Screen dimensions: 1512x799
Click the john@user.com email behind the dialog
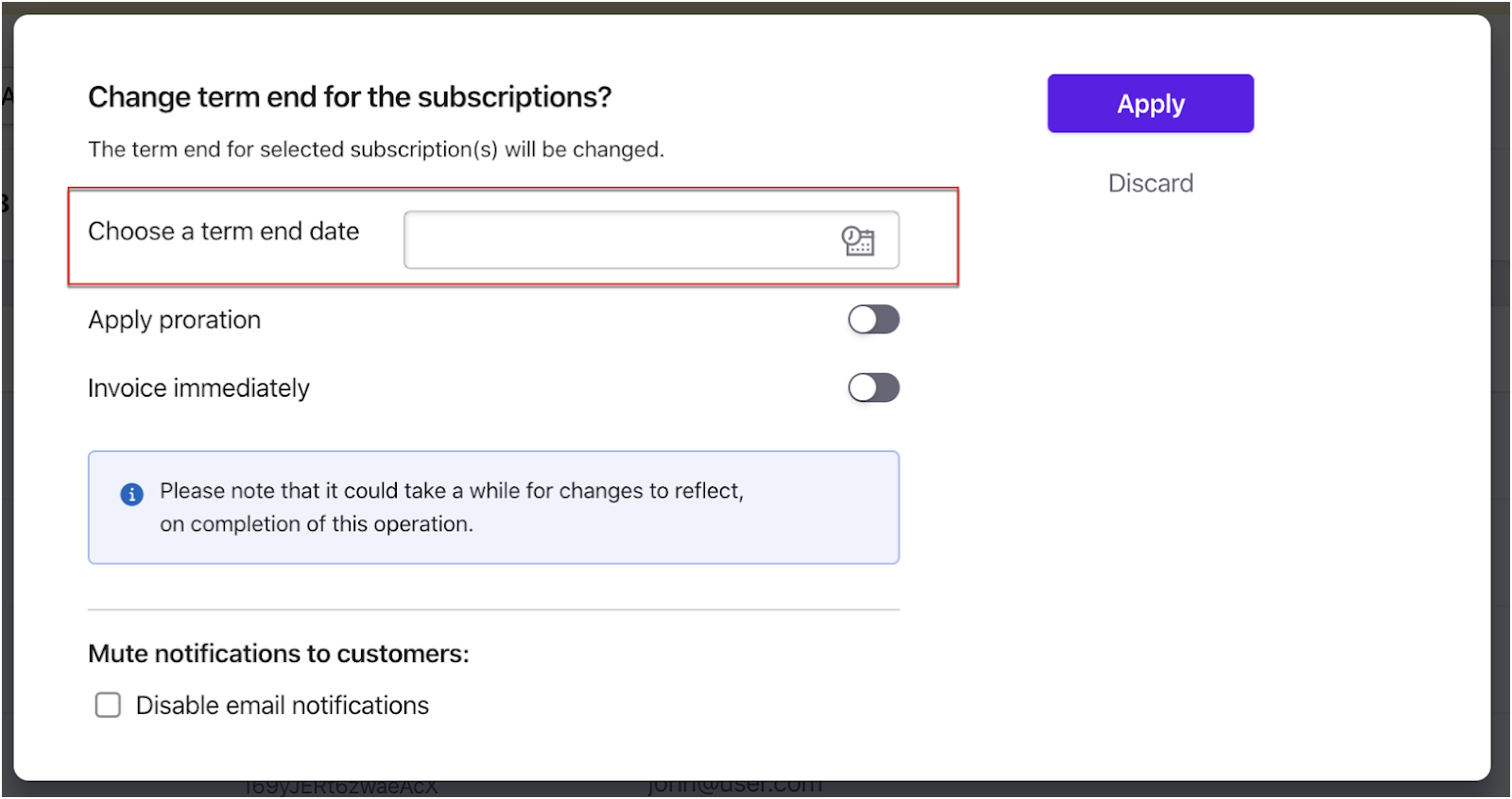tap(734, 788)
